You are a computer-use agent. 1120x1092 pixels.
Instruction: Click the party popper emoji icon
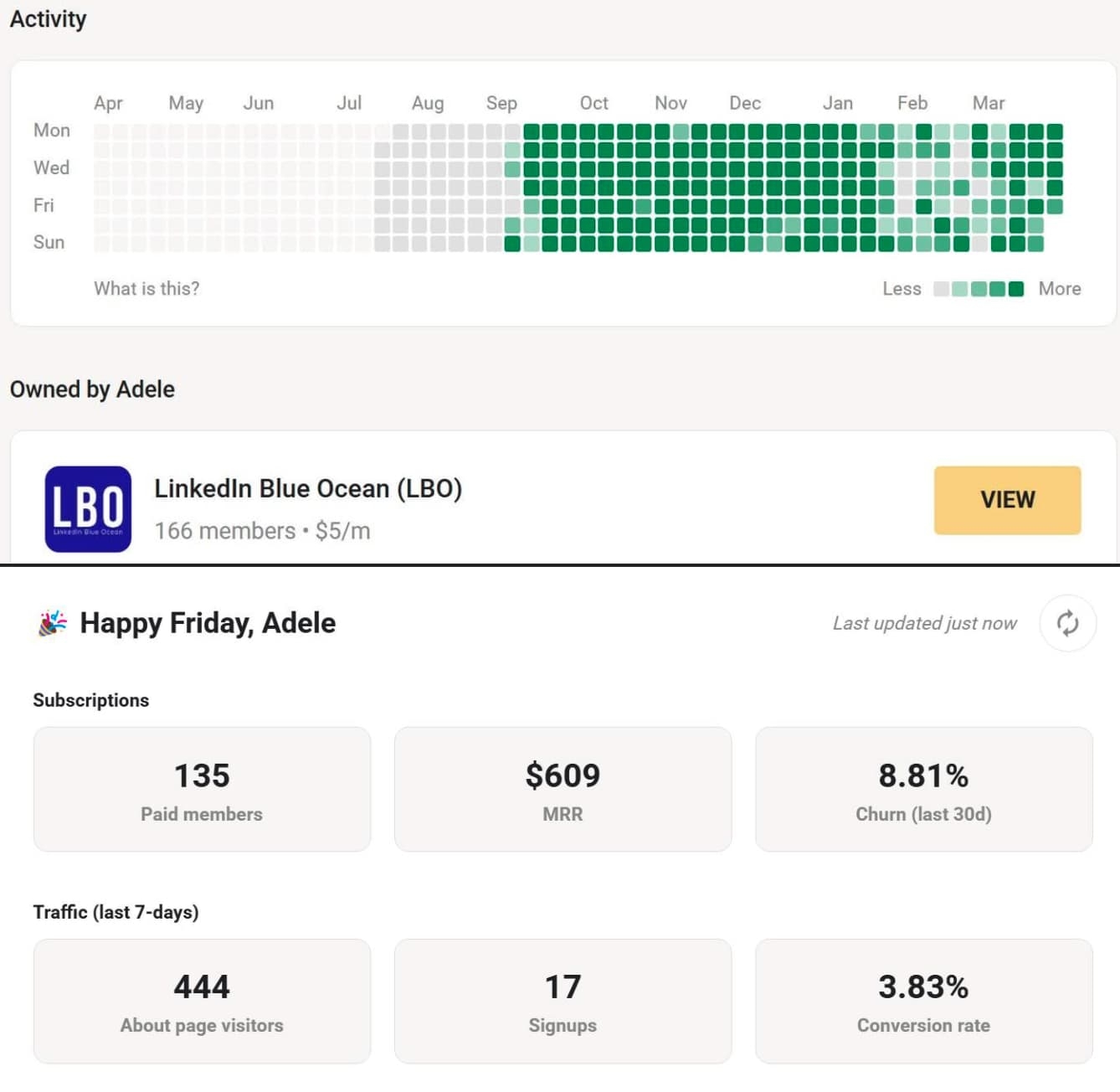click(x=53, y=623)
